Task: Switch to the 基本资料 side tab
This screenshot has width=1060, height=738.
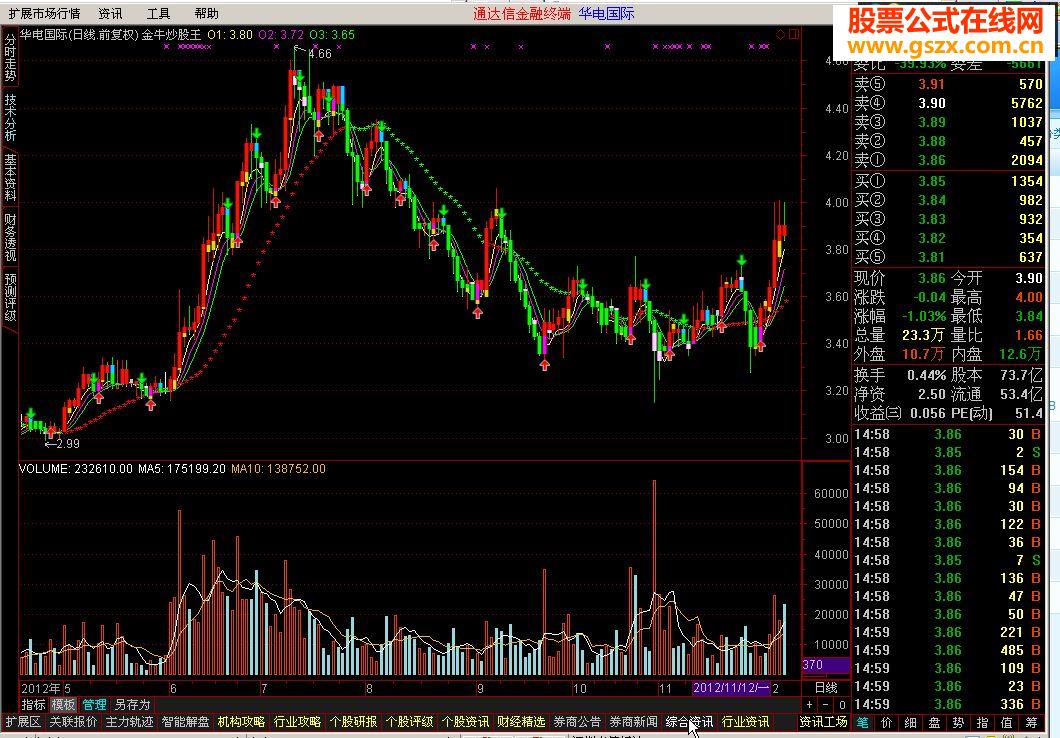Action: click(x=10, y=176)
